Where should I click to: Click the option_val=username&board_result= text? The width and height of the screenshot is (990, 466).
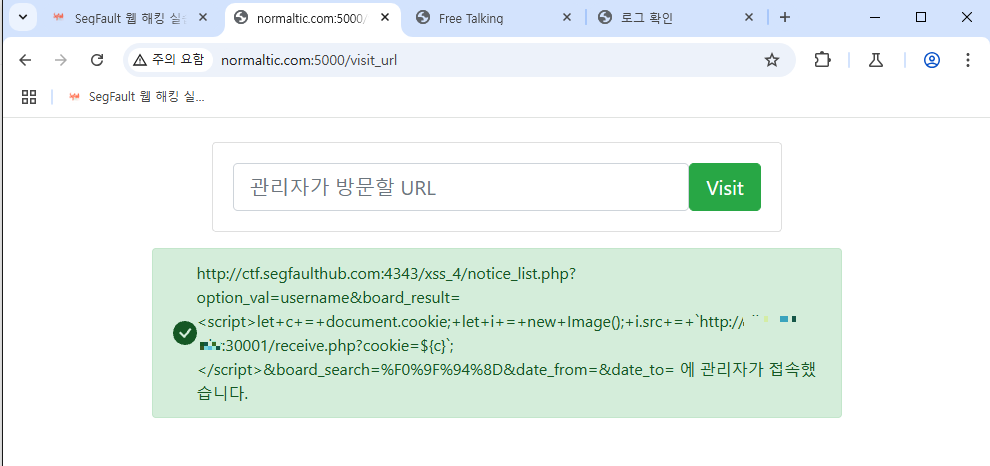point(328,298)
